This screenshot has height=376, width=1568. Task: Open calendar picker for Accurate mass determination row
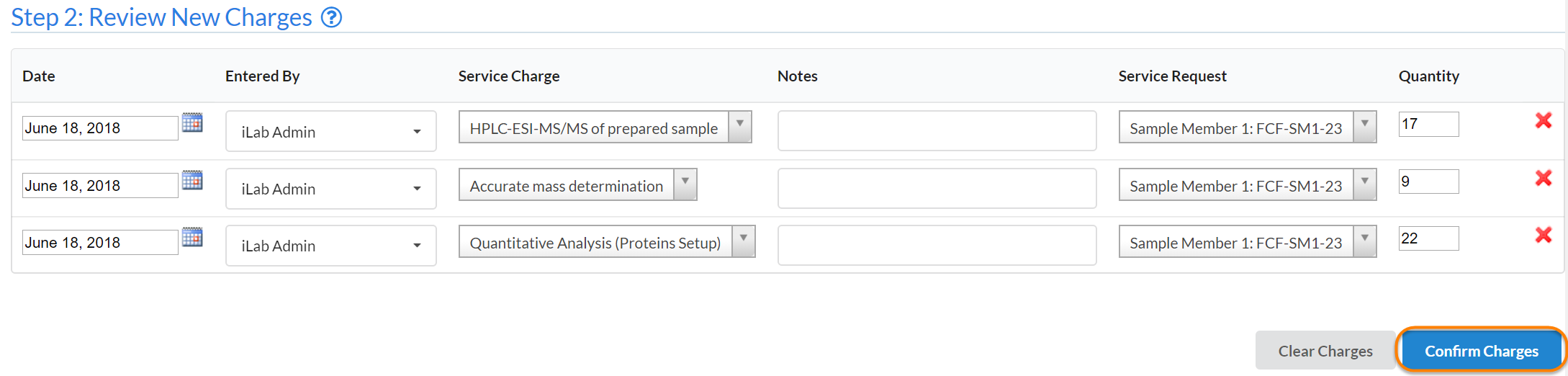(x=192, y=180)
